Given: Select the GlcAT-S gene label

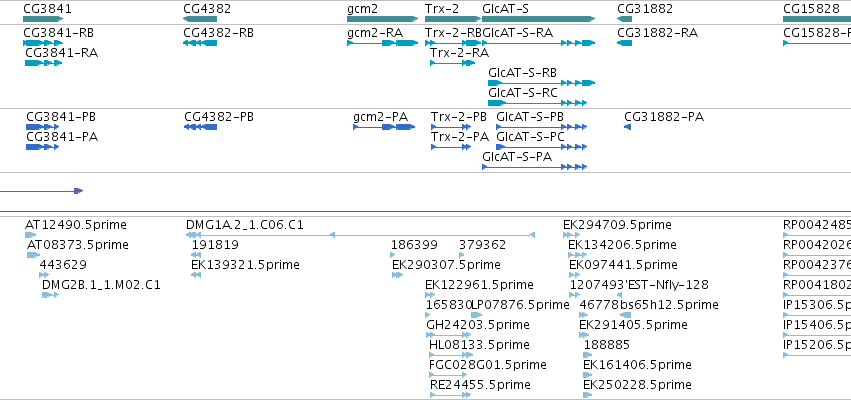Looking at the screenshot, I should [505, 9].
